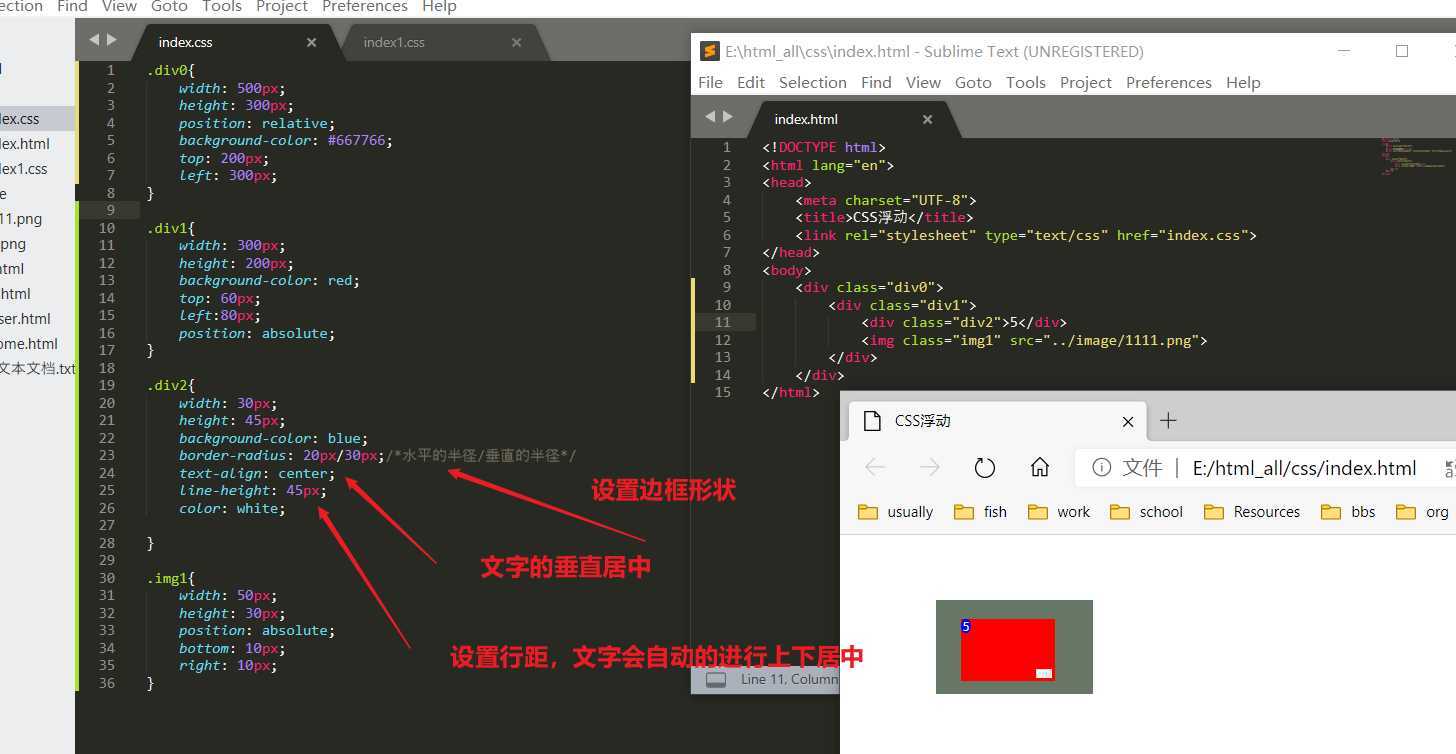The image size is (1456, 754).
Task: Open the usually bookmark folder
Action: coord(896,512)
